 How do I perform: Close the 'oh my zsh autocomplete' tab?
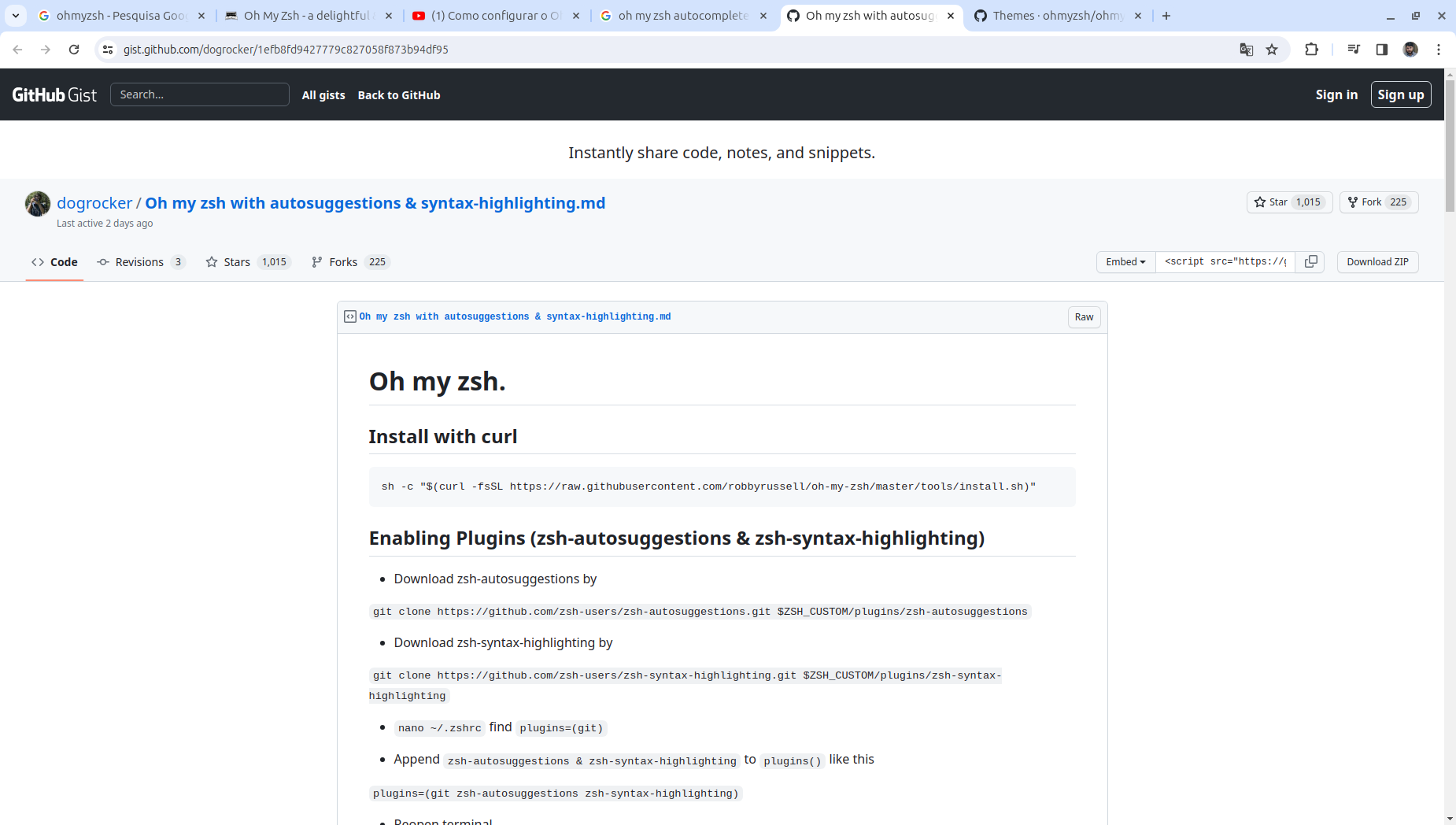coord(763,16)
